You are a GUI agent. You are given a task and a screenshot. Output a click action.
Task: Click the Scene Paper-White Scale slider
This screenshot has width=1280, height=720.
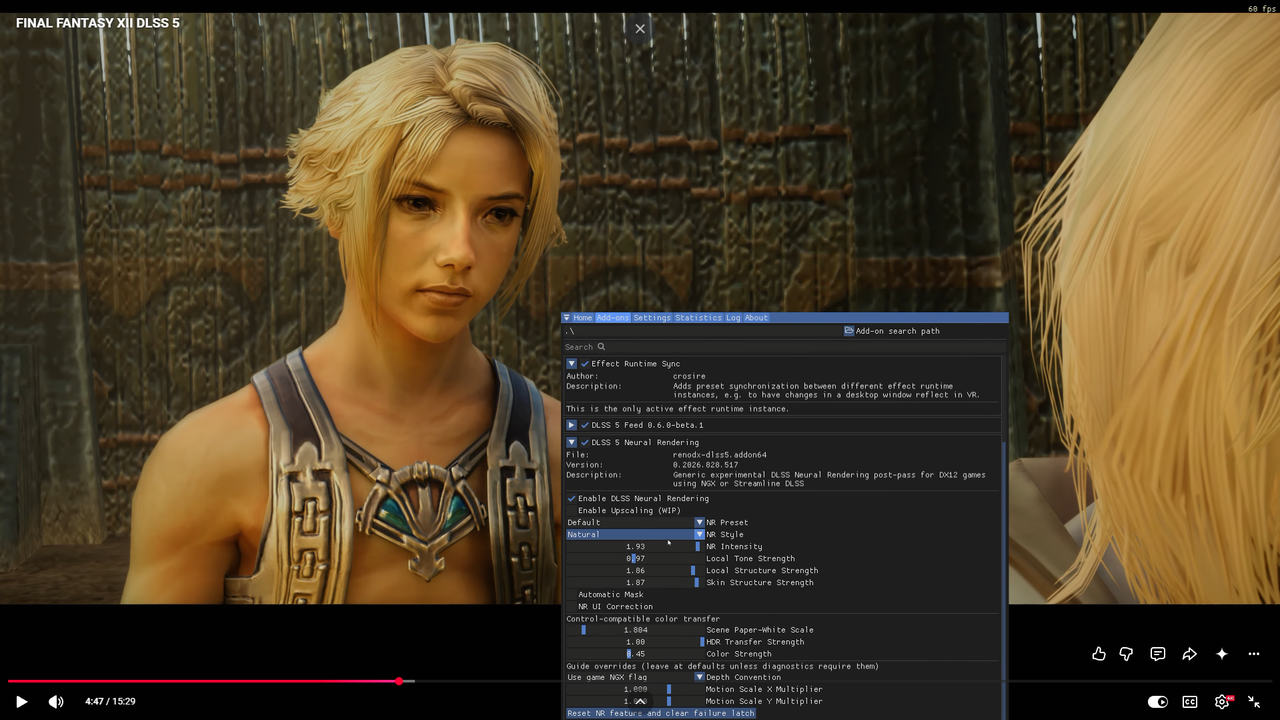(x=635, y=630)
